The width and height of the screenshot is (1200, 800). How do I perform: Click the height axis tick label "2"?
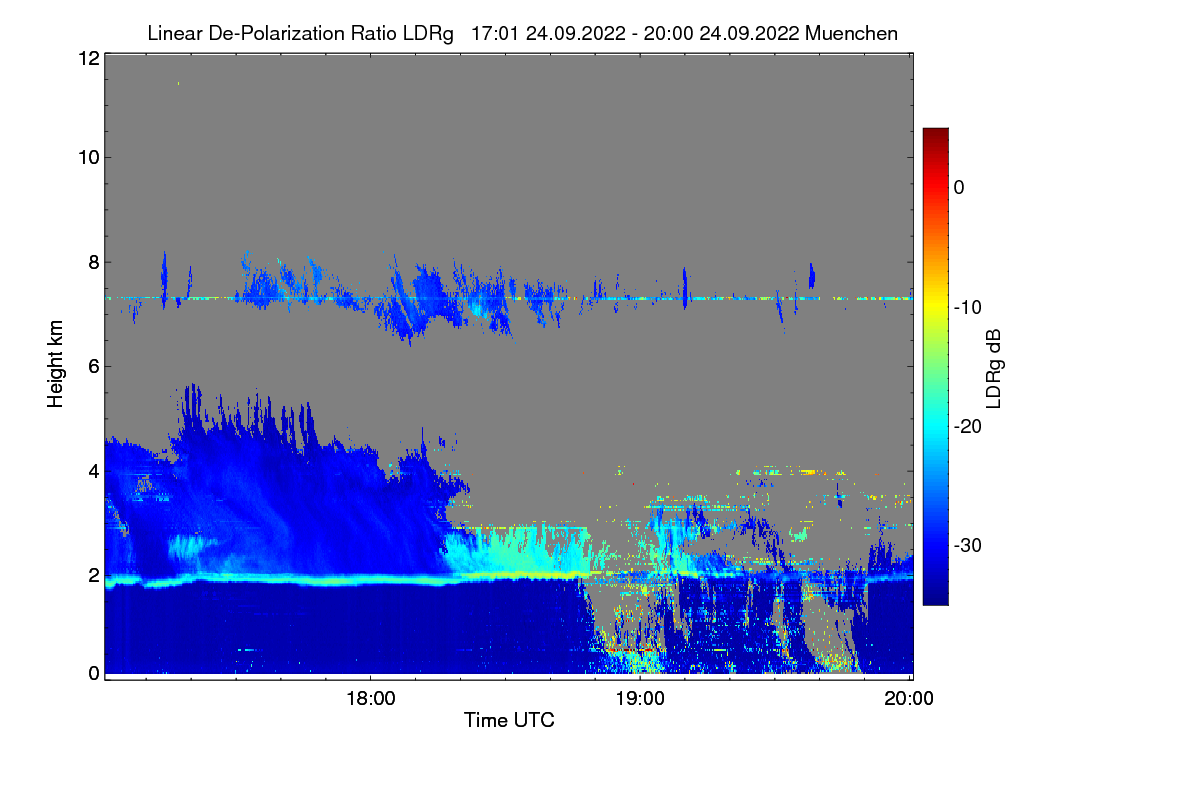[x=93, y=575]
